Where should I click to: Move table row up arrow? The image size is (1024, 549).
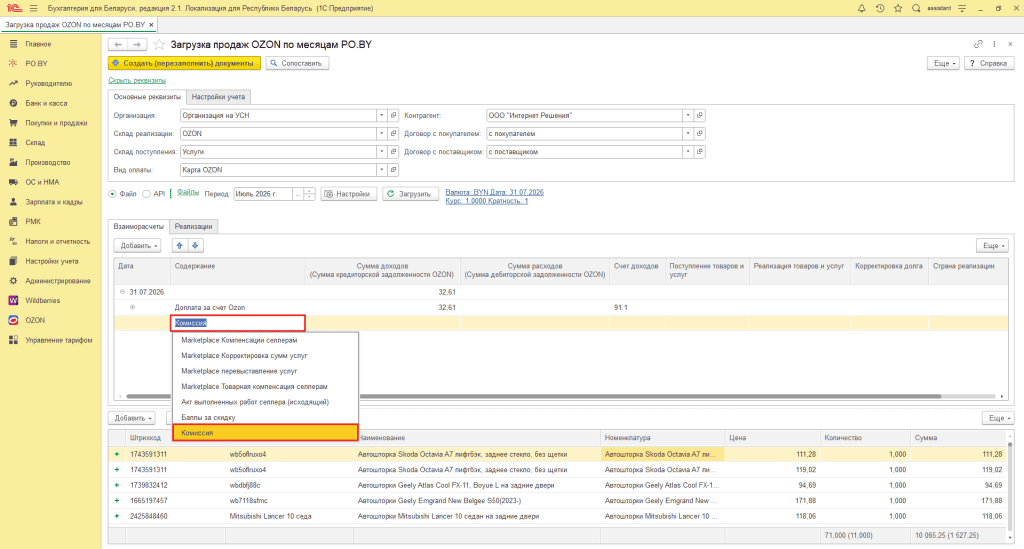180,245
